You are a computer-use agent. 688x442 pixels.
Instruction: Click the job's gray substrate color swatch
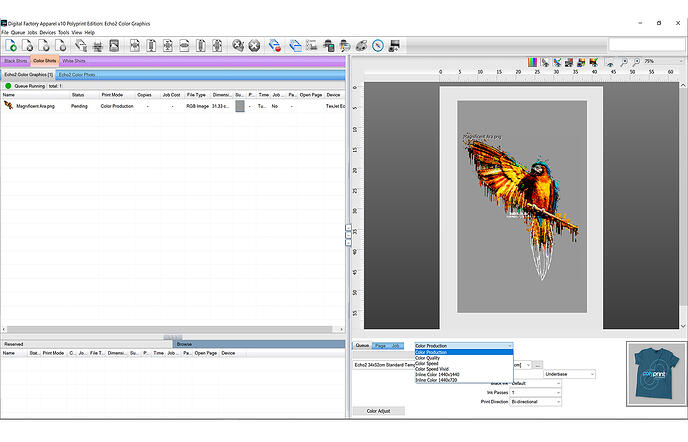coord(240,106)
